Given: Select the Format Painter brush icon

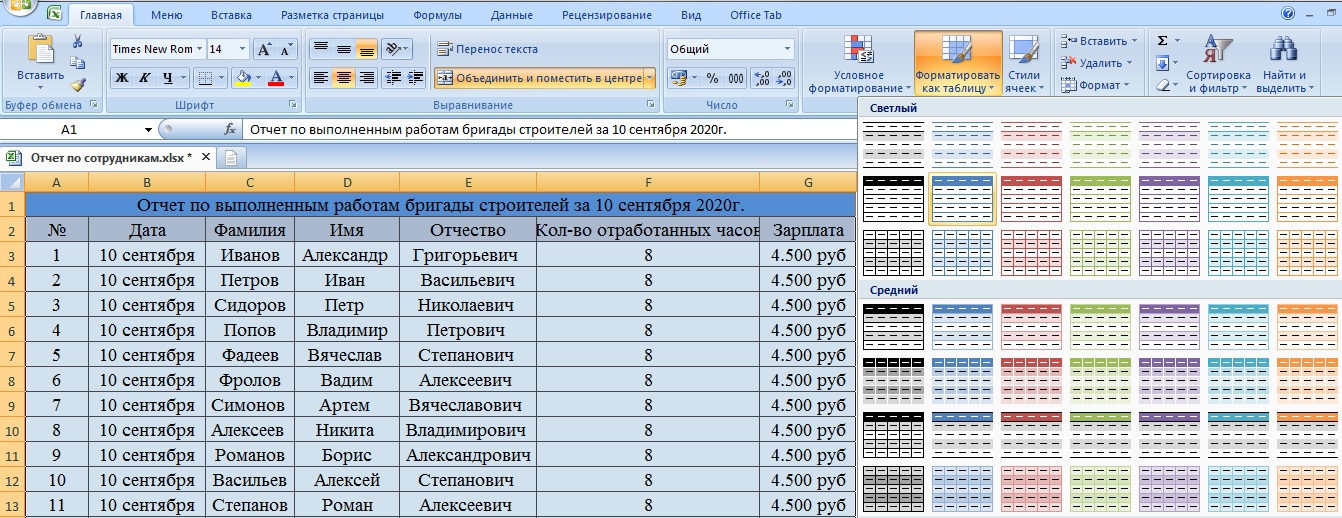Looking at the screenshot, I should [78, 85].
